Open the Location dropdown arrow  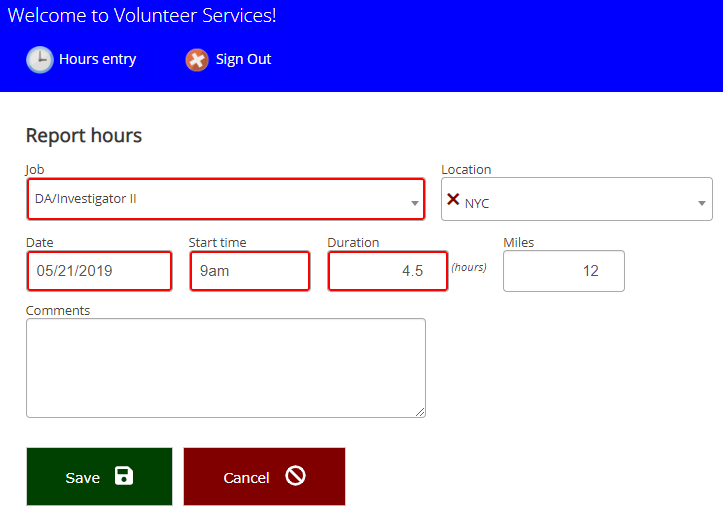point(701,204)
